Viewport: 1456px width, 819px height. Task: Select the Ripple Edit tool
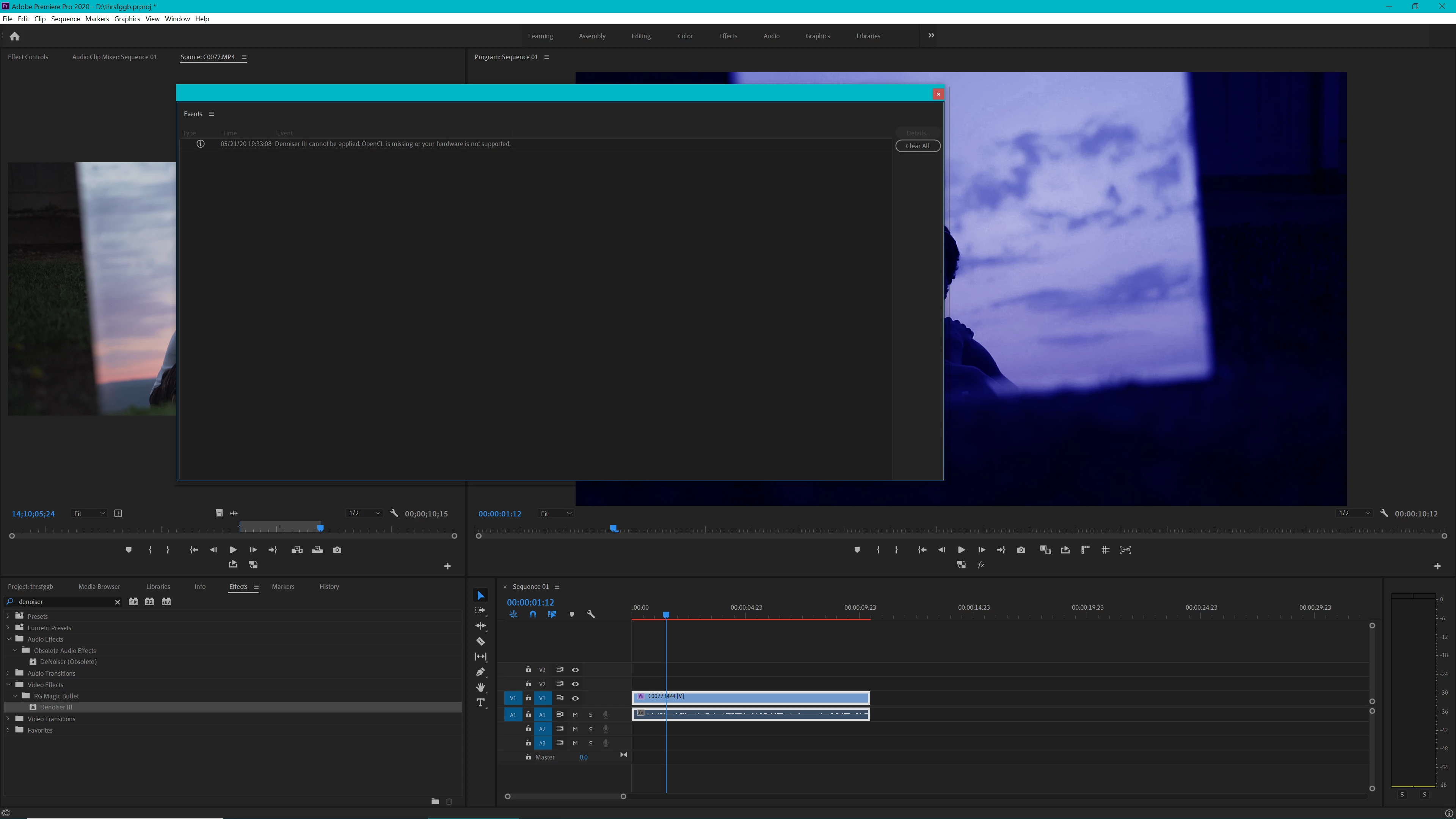(x=480, y=626)
